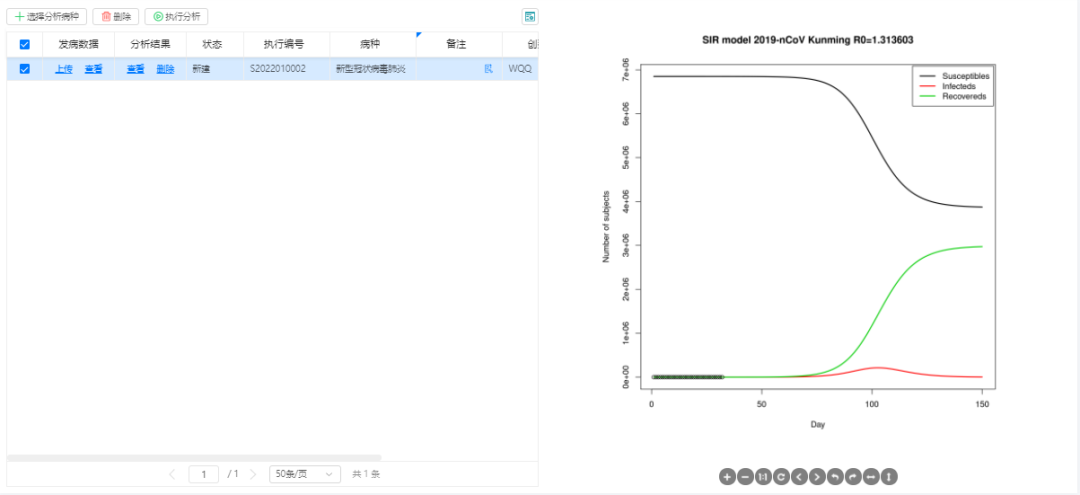The height and width of the screenshot is (495, 1080).
Task: Go to next page in table pagination
Action: point(253,474)
